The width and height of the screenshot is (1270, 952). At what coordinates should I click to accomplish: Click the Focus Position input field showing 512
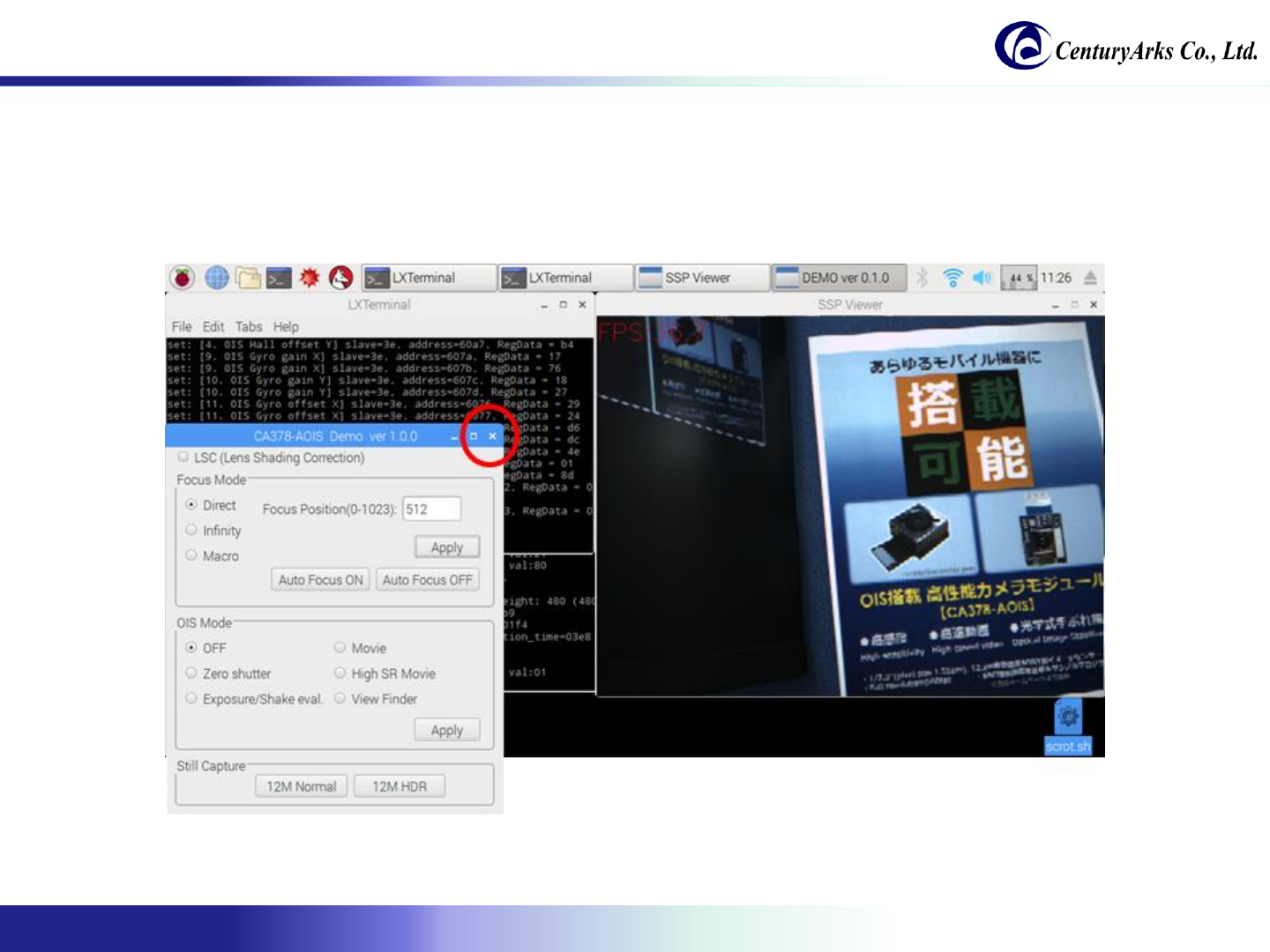coord(431,509)
